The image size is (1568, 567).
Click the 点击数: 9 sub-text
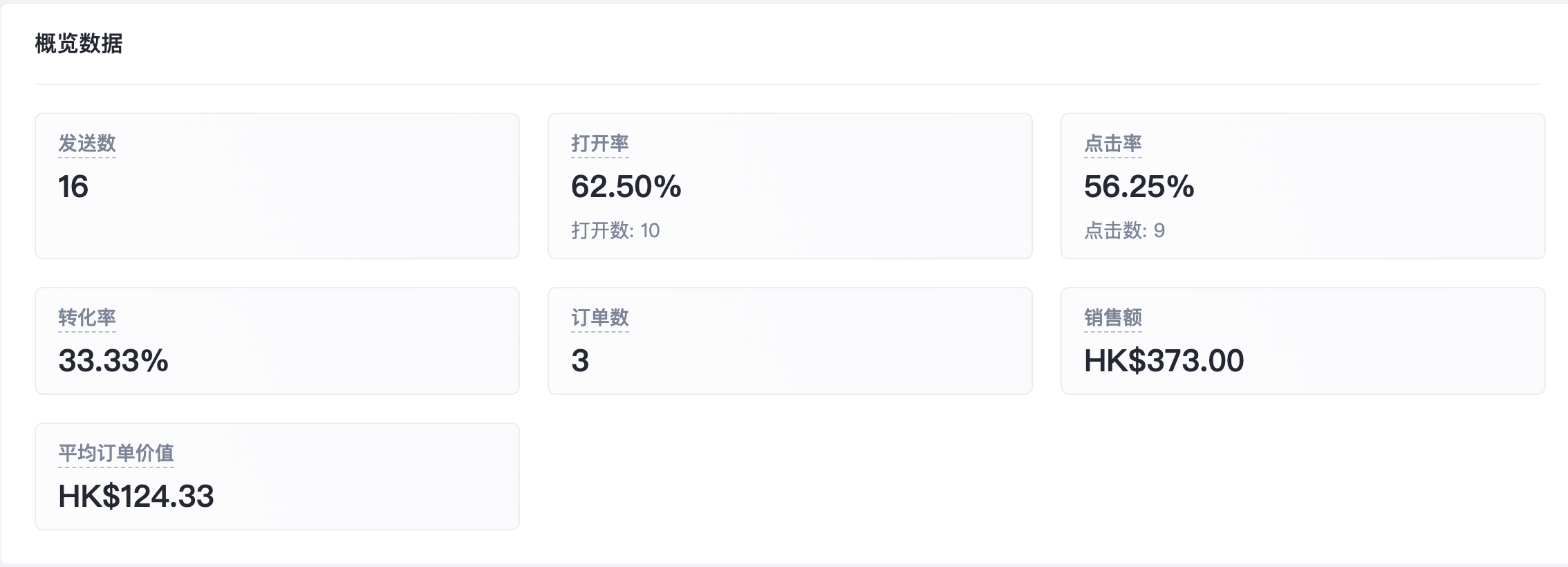1124,230
